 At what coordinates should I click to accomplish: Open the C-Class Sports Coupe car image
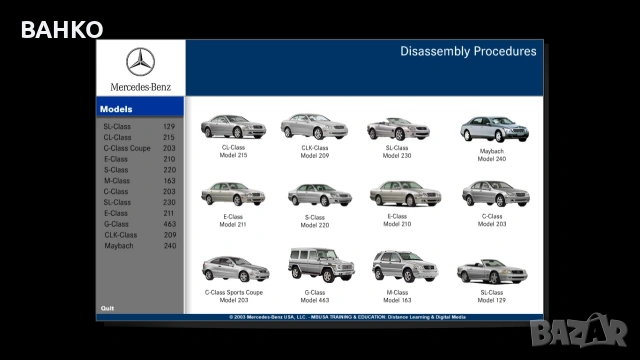click(x=236, y=269)
